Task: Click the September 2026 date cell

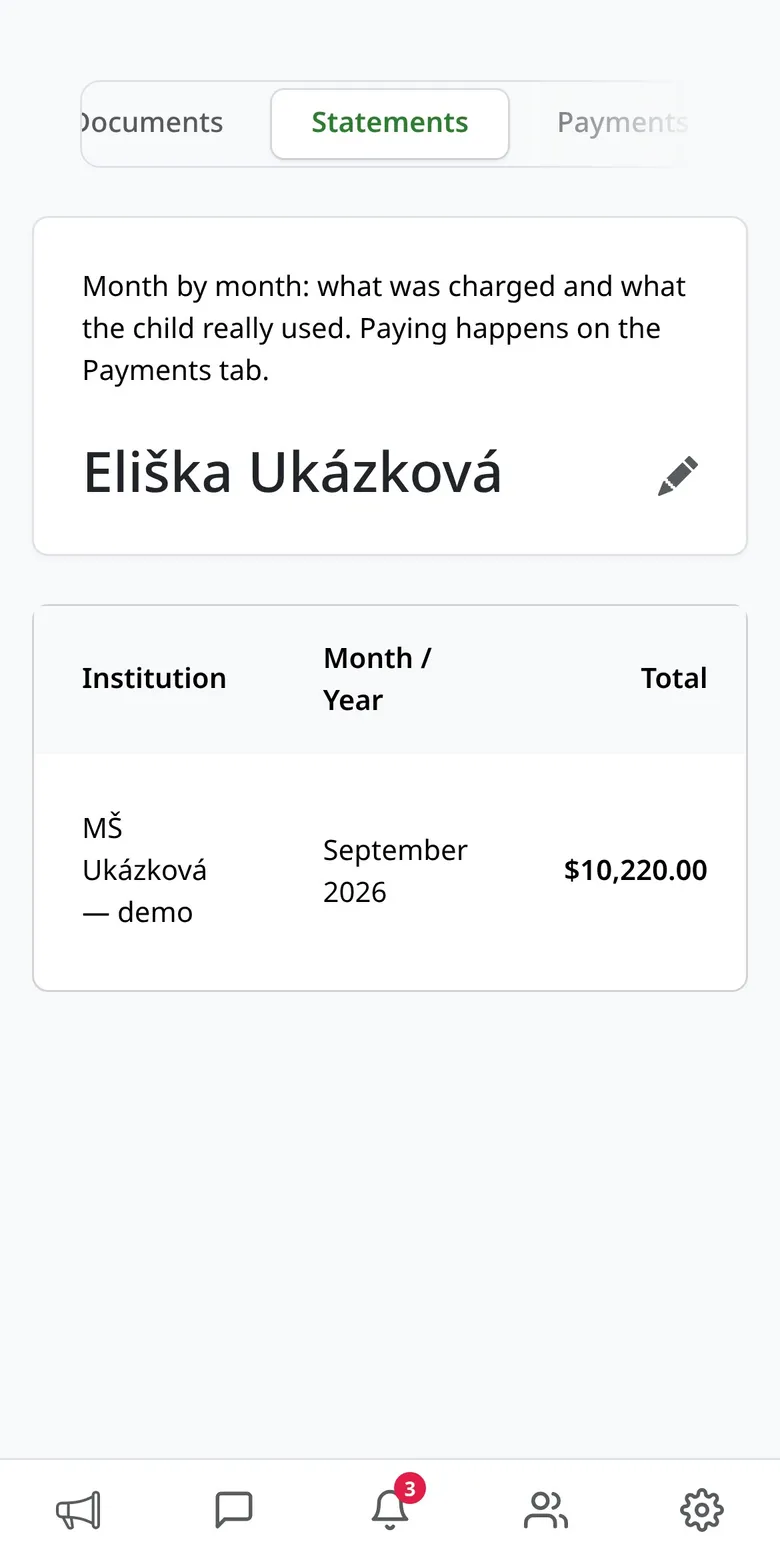Action: point(395,871)
